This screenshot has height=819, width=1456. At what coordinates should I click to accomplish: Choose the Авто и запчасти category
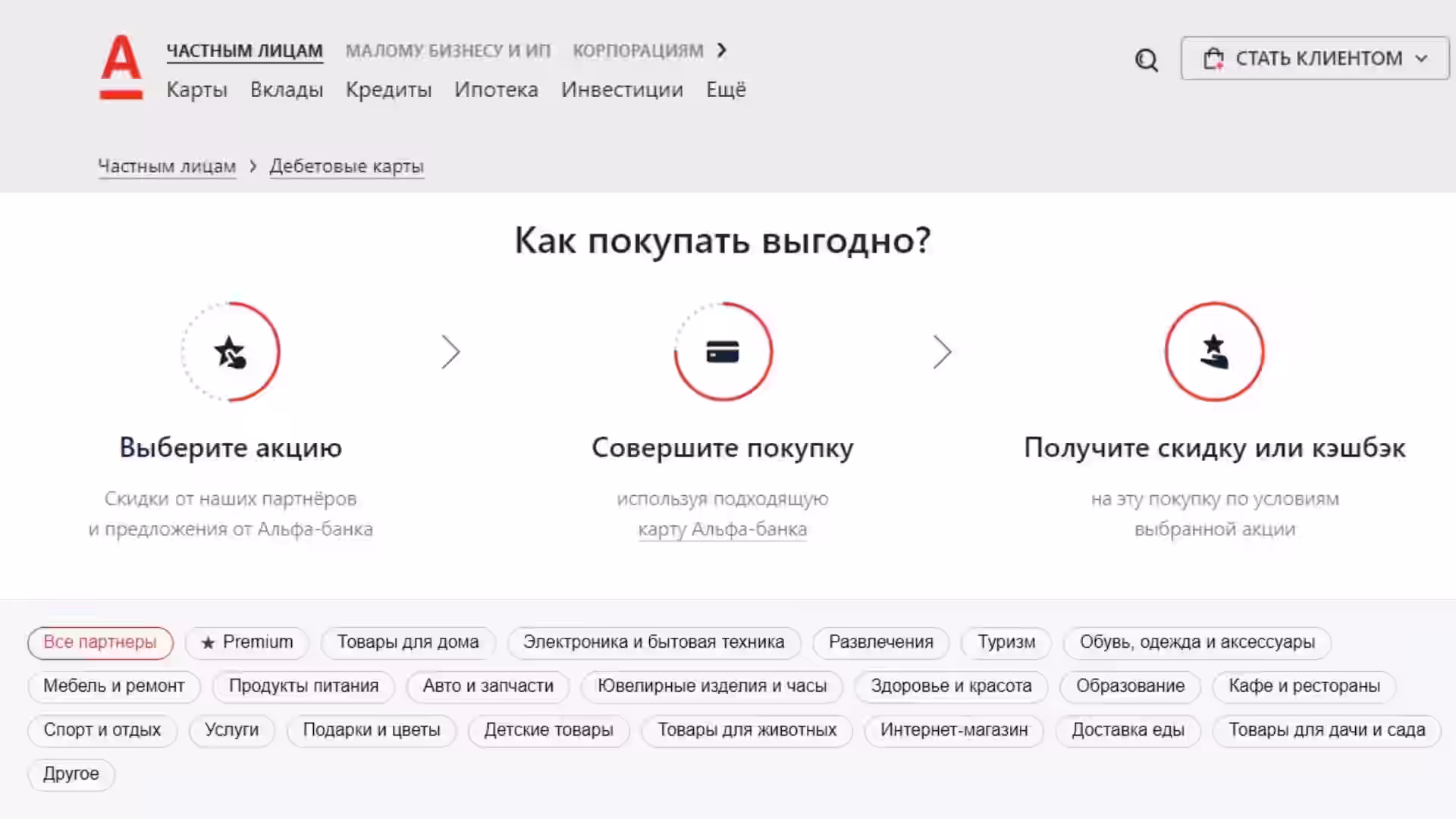tap(488, 686)
